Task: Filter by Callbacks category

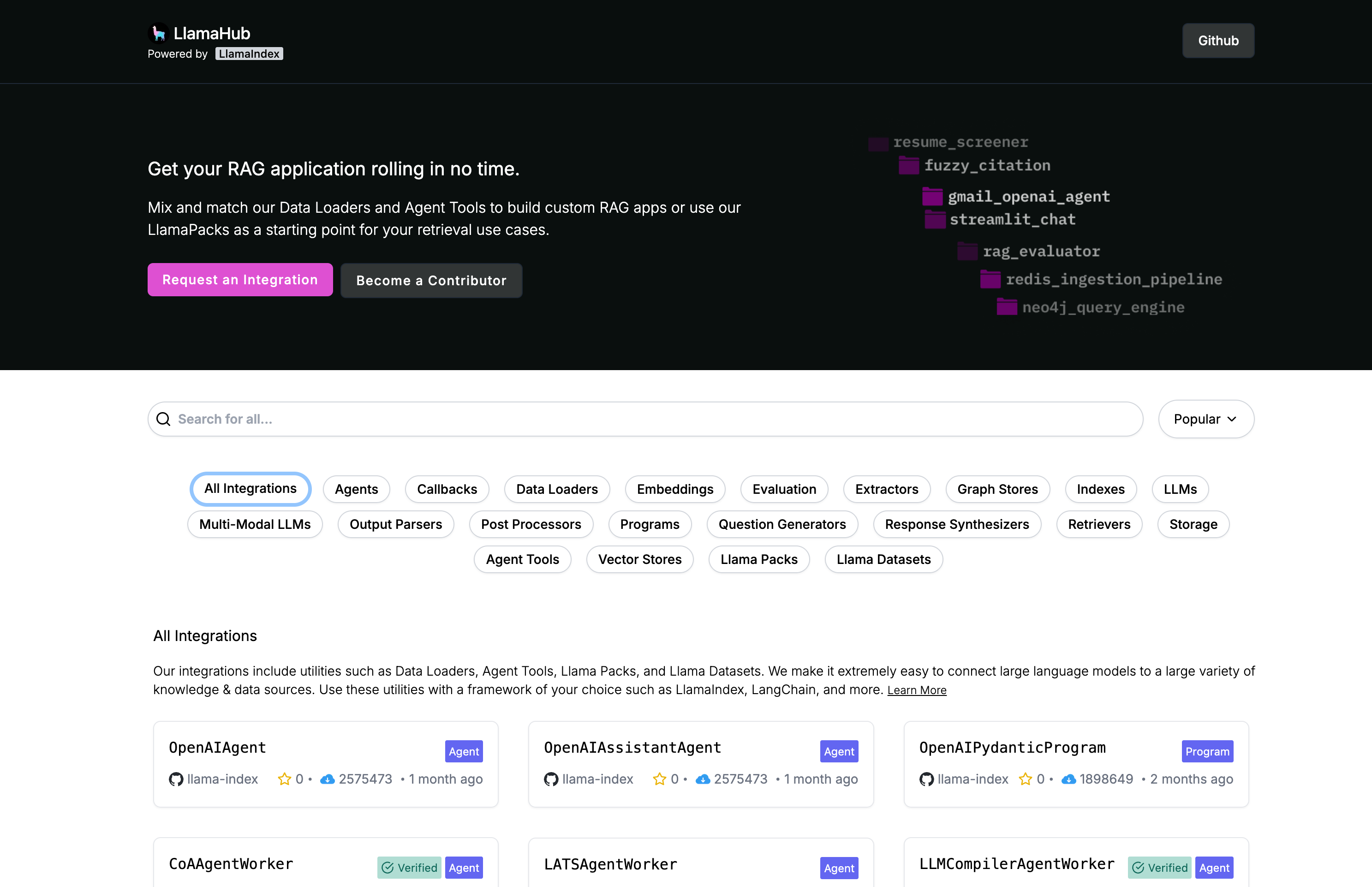Action: (x=447, y=489)
